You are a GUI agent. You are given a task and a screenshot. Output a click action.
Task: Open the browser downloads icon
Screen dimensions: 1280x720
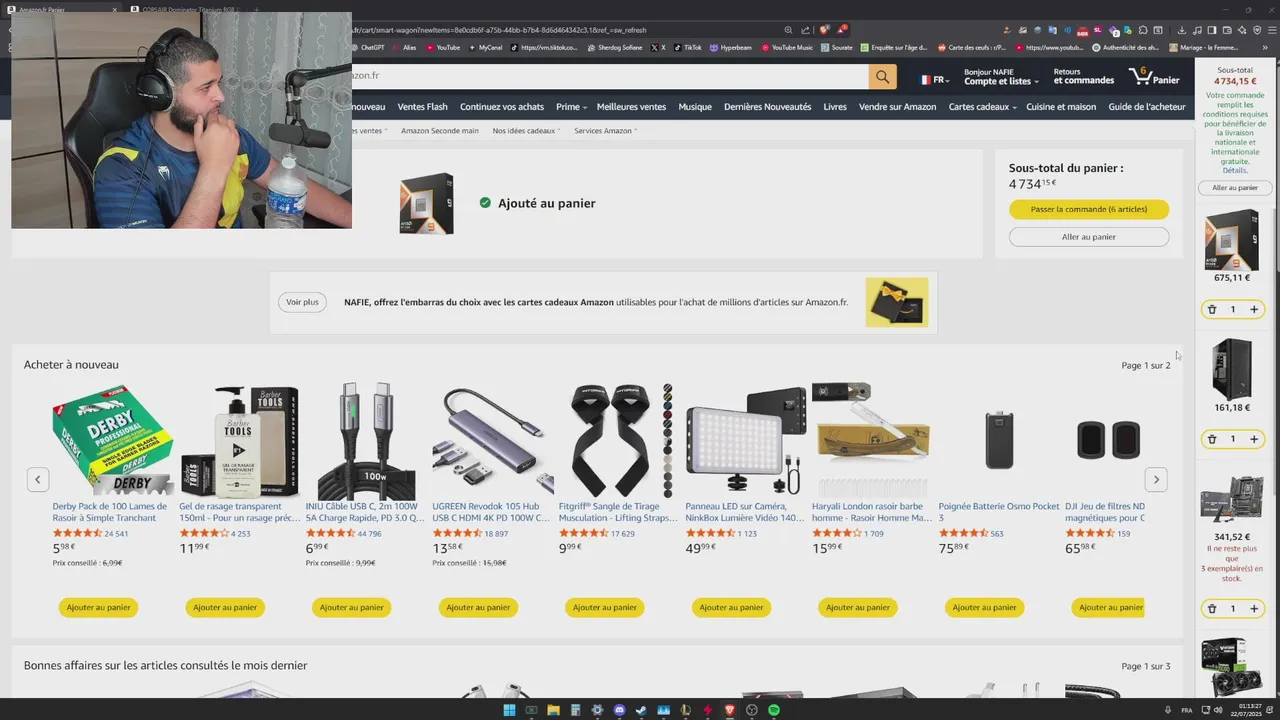point(1182,30)
